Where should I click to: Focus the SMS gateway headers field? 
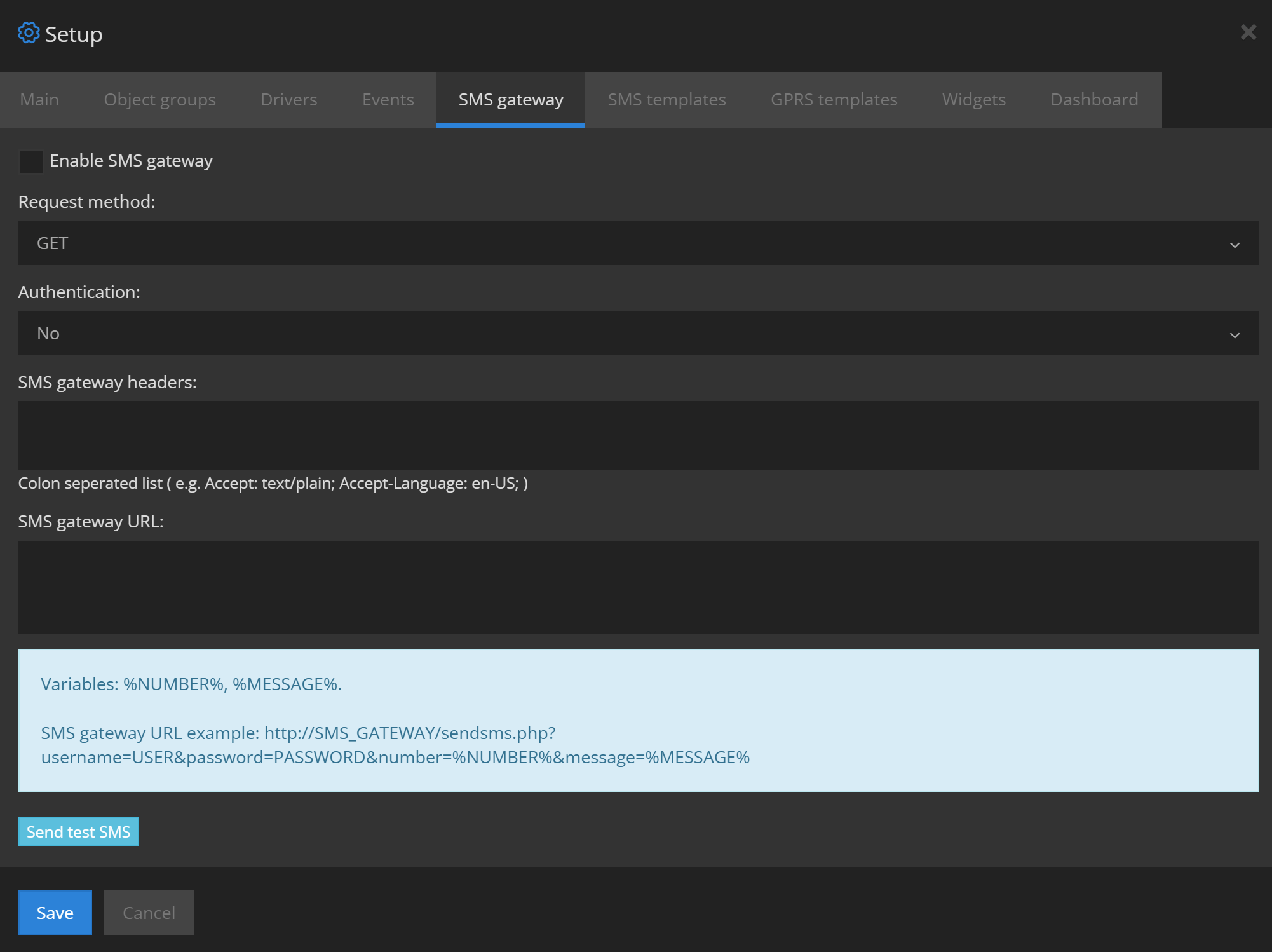pos(639,435)
